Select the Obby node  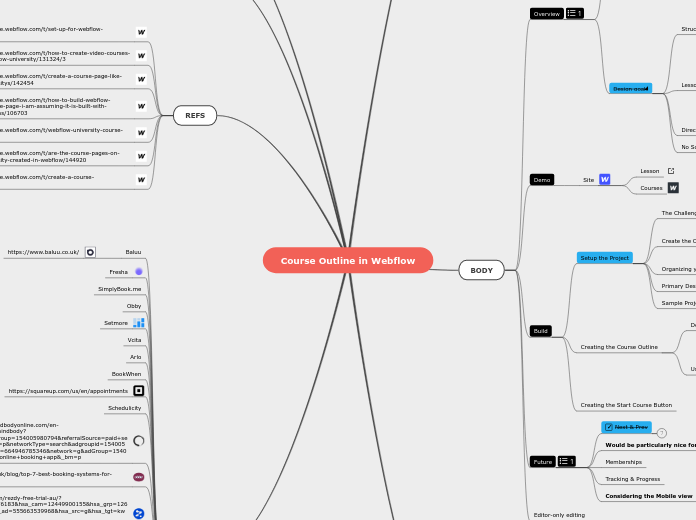pos(134,306)
